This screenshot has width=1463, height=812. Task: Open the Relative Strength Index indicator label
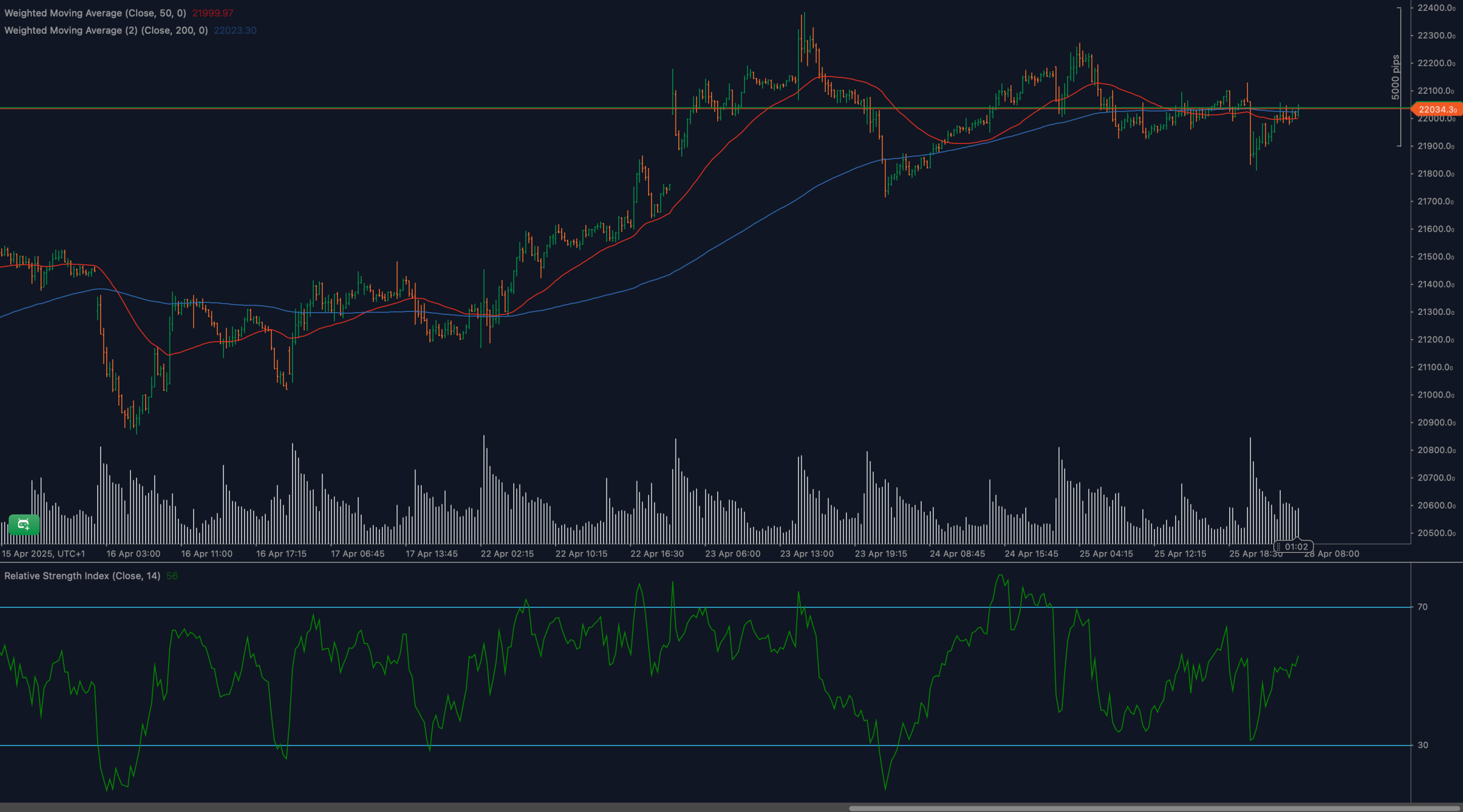pos(82,576)
